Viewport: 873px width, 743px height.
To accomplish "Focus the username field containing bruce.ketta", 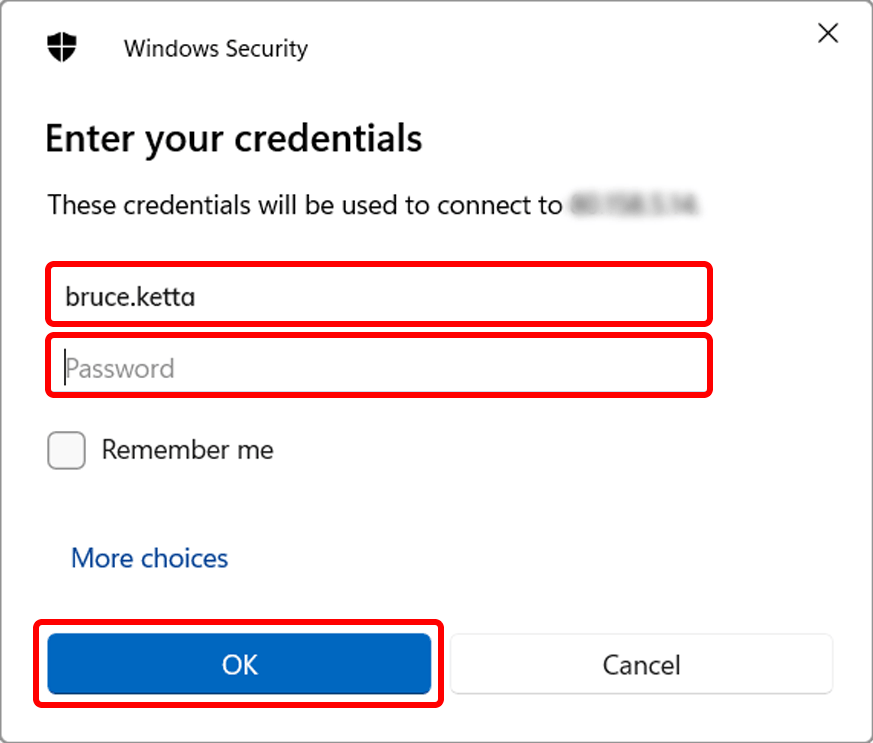I will [378, 295].
